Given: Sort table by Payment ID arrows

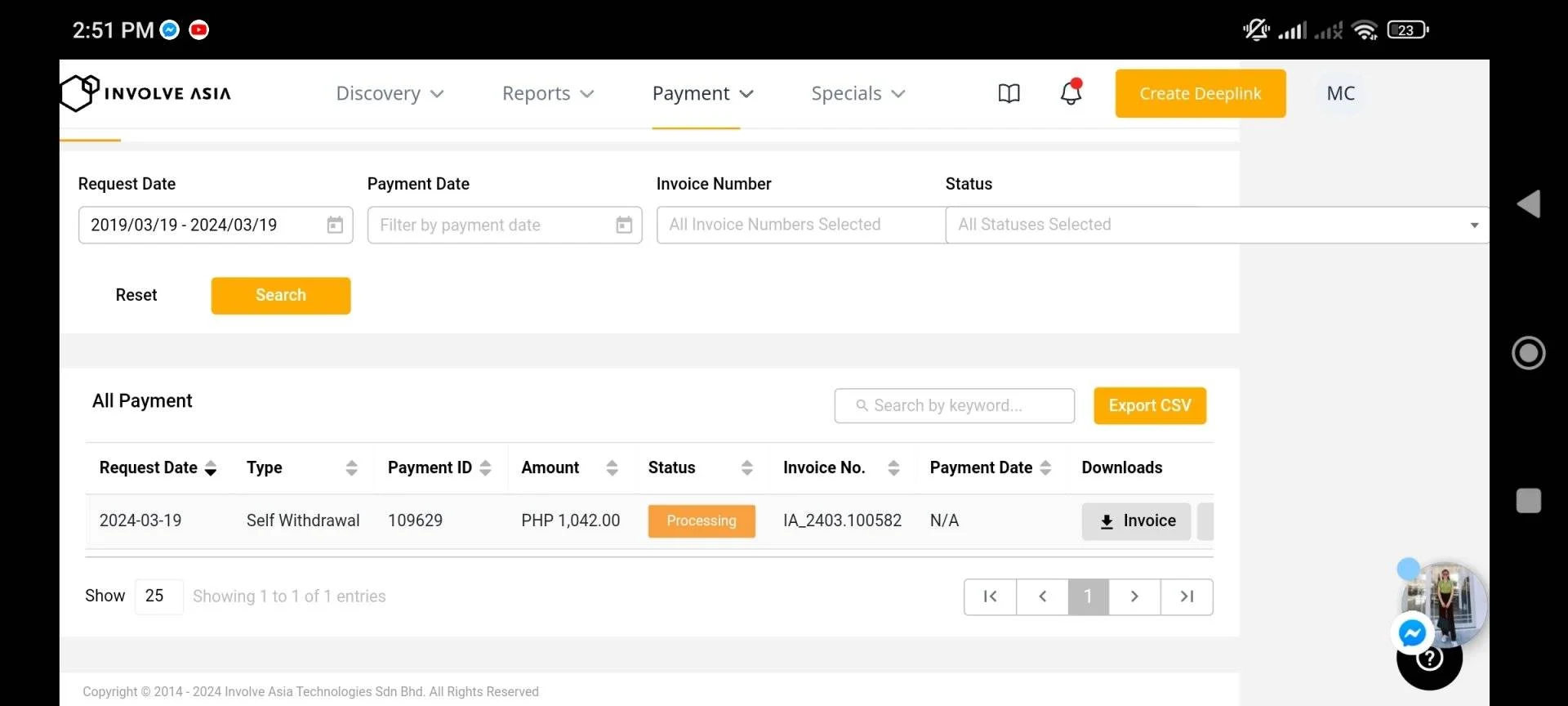Looking at the screenshot, I should point(485,468).
